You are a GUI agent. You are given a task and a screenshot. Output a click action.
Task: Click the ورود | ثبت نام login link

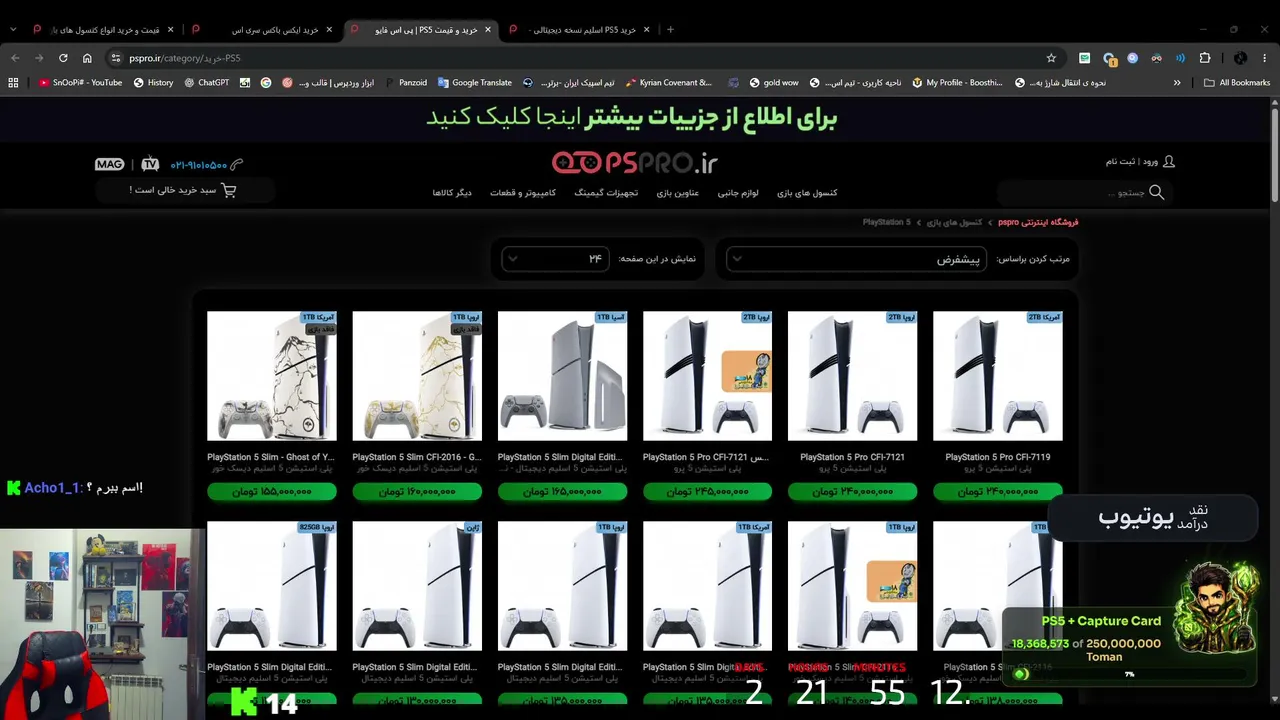tap(1132, 162)
